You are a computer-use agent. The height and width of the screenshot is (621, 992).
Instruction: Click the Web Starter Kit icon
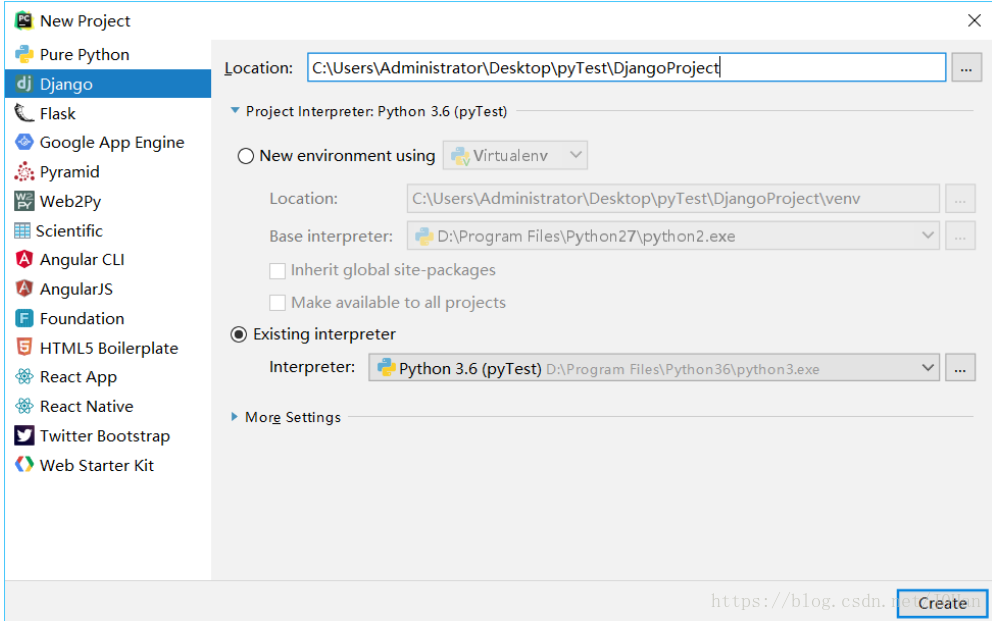click(x=24, y=465)
